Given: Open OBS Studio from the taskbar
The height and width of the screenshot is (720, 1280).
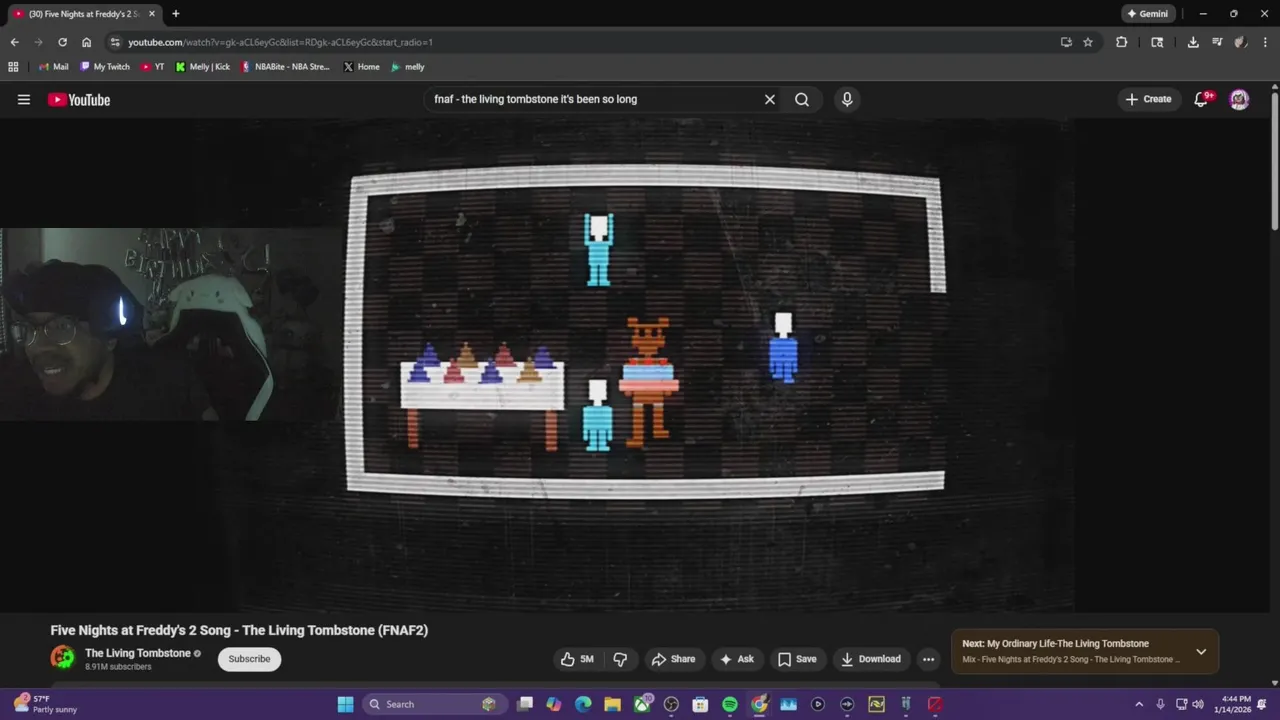Looking at the screenshot, I should coord(671,704).
